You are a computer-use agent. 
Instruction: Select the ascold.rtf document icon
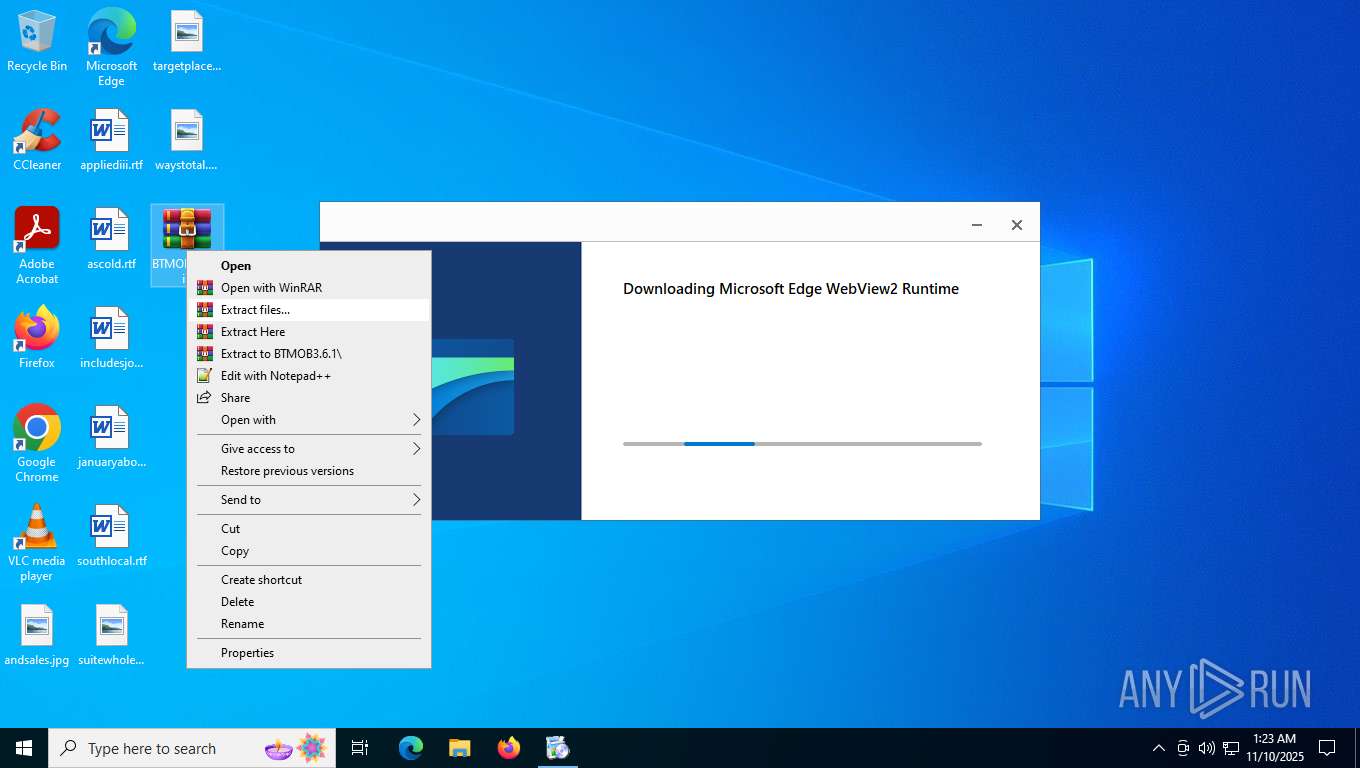tap(111, 239)
